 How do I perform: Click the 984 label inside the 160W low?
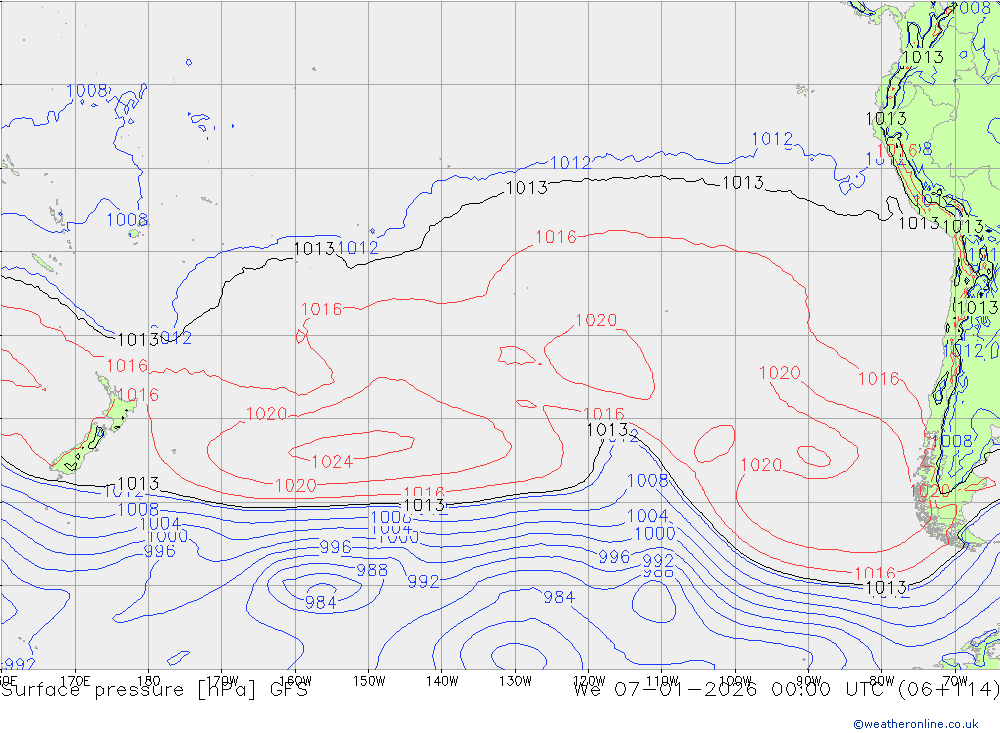pos(321,602)
